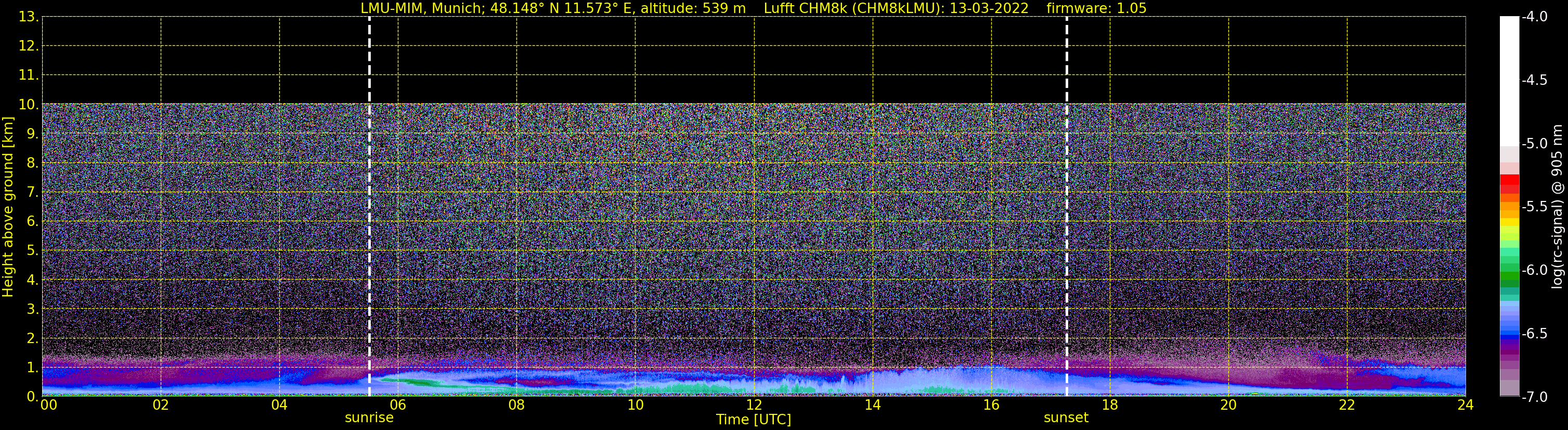Click the "16" time axis tick label
This screenshot has width=1568, height=430.
click(x=992, y=406)
